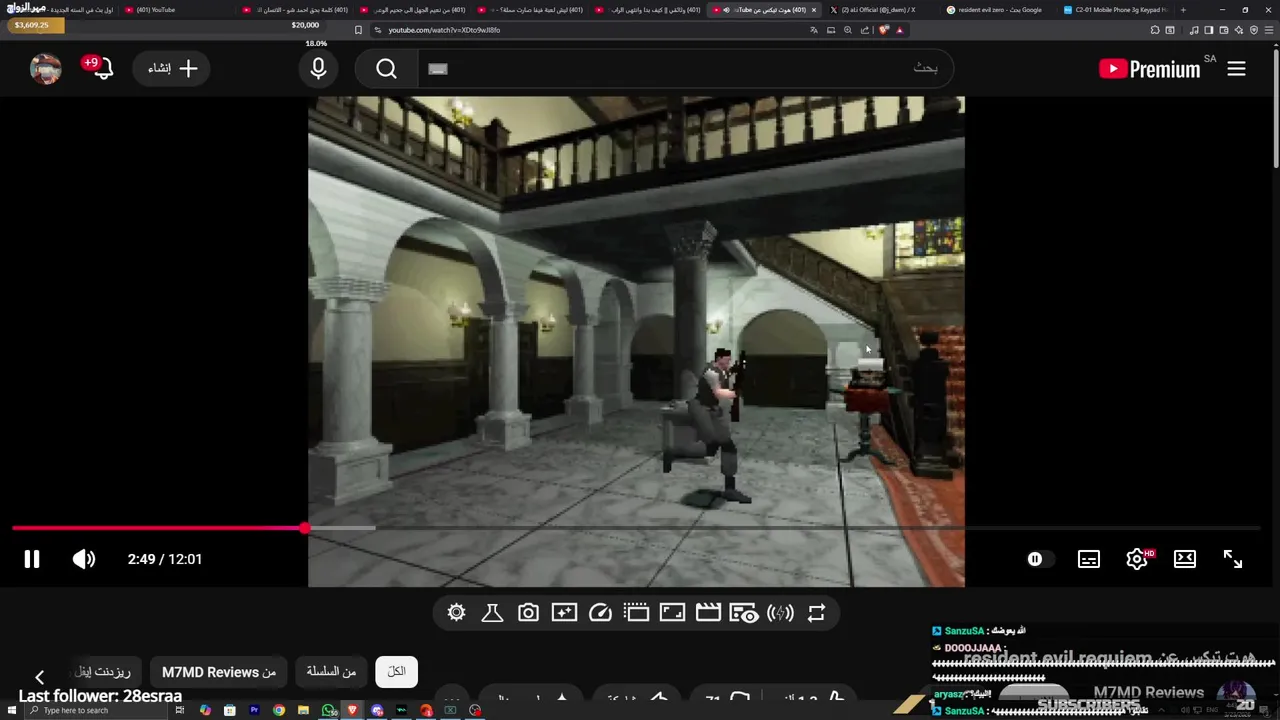Image resolution: width=1280 pixels, height=720 pixels.
Task: Open WhatsApp from the taskbar
Action: coord(328,710)
